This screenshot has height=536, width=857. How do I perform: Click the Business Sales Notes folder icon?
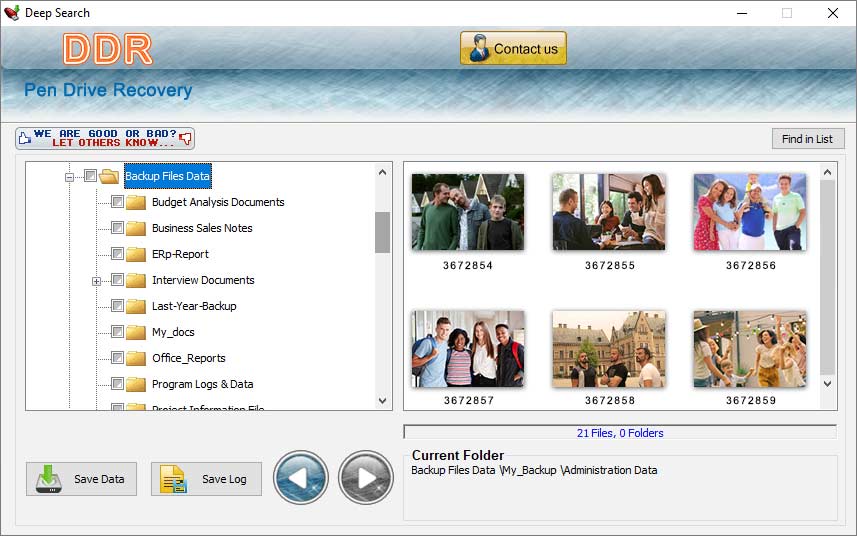(136, 228)
